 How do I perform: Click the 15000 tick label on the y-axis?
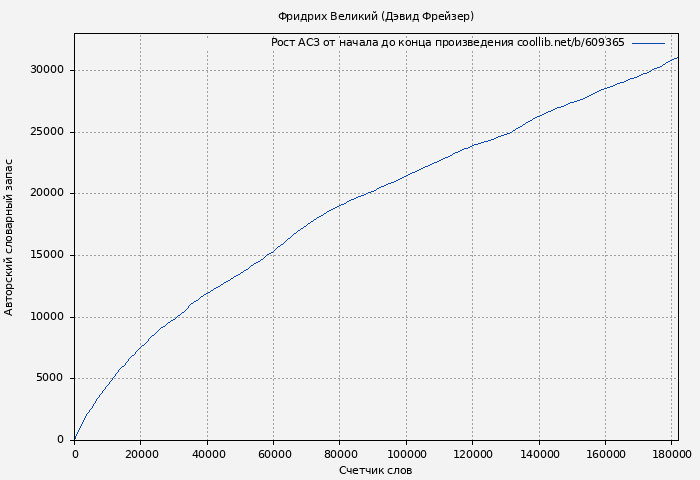pyautogui.click(x=47, y=255)
